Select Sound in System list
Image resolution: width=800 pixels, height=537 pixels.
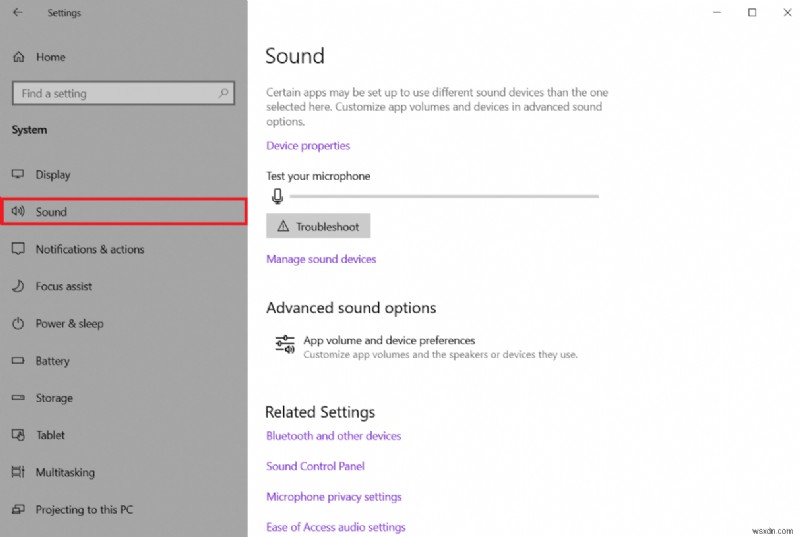click(x=124, y=212)
